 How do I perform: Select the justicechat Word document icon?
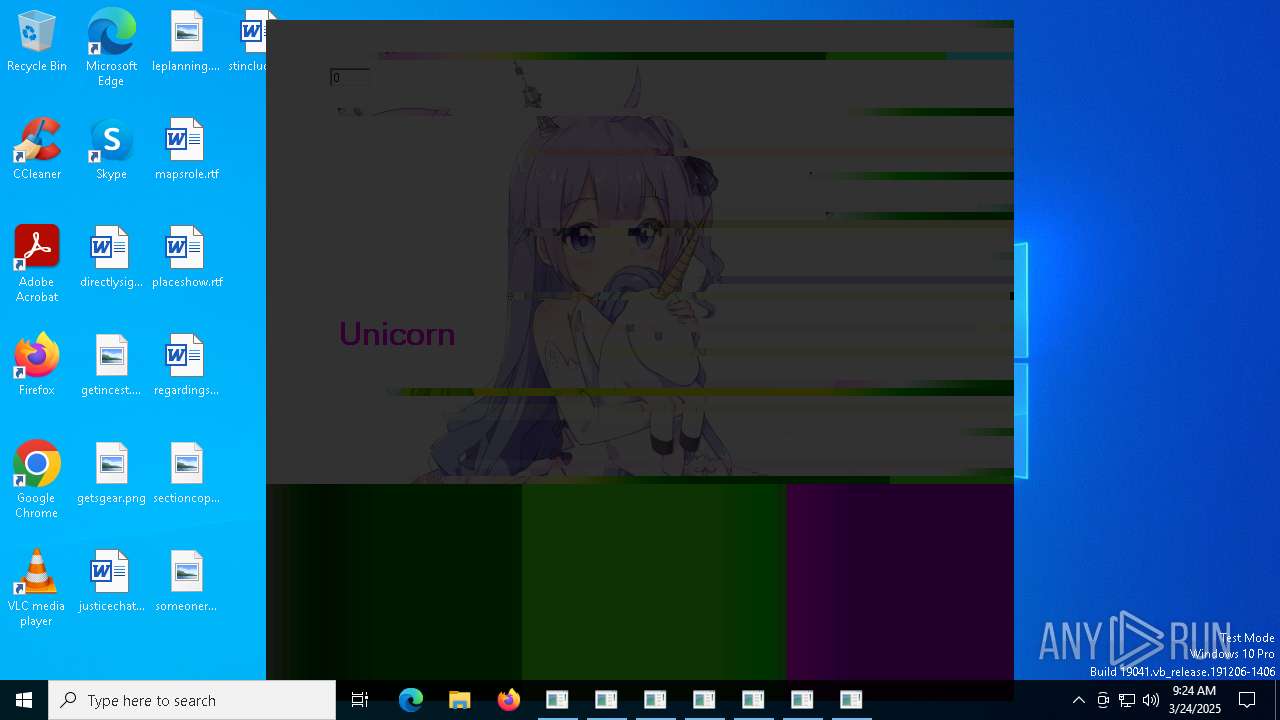pyautogui.click(x=111, y=582)
